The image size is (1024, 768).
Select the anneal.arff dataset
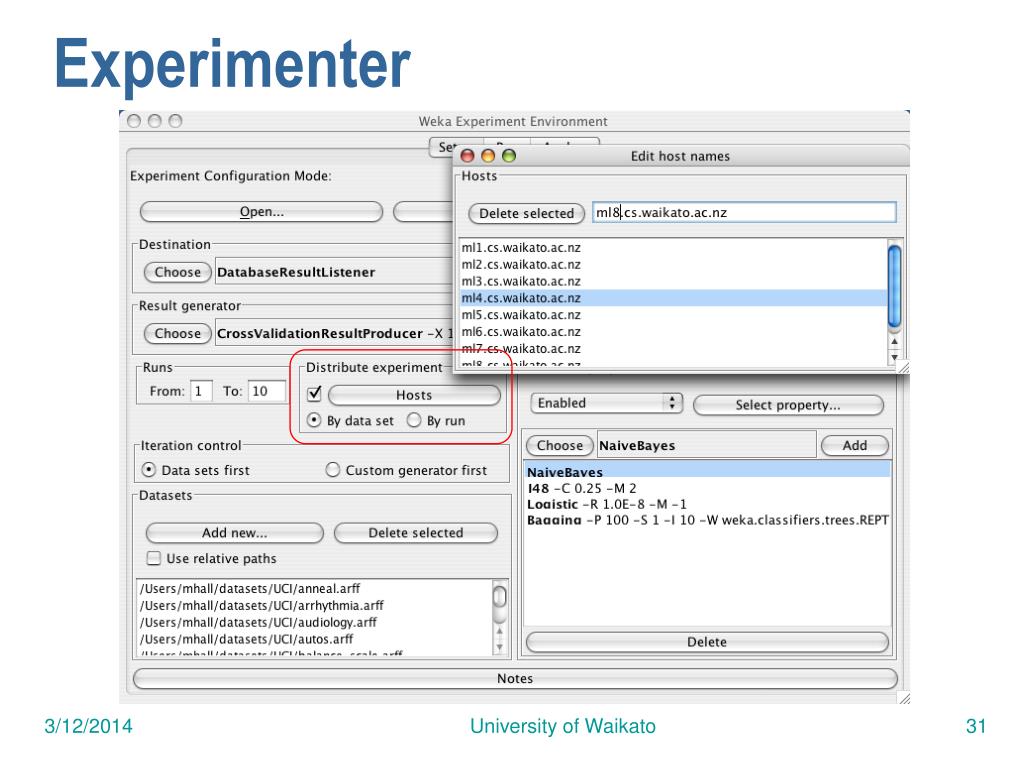pyautogui.click(x=313, y=588)
